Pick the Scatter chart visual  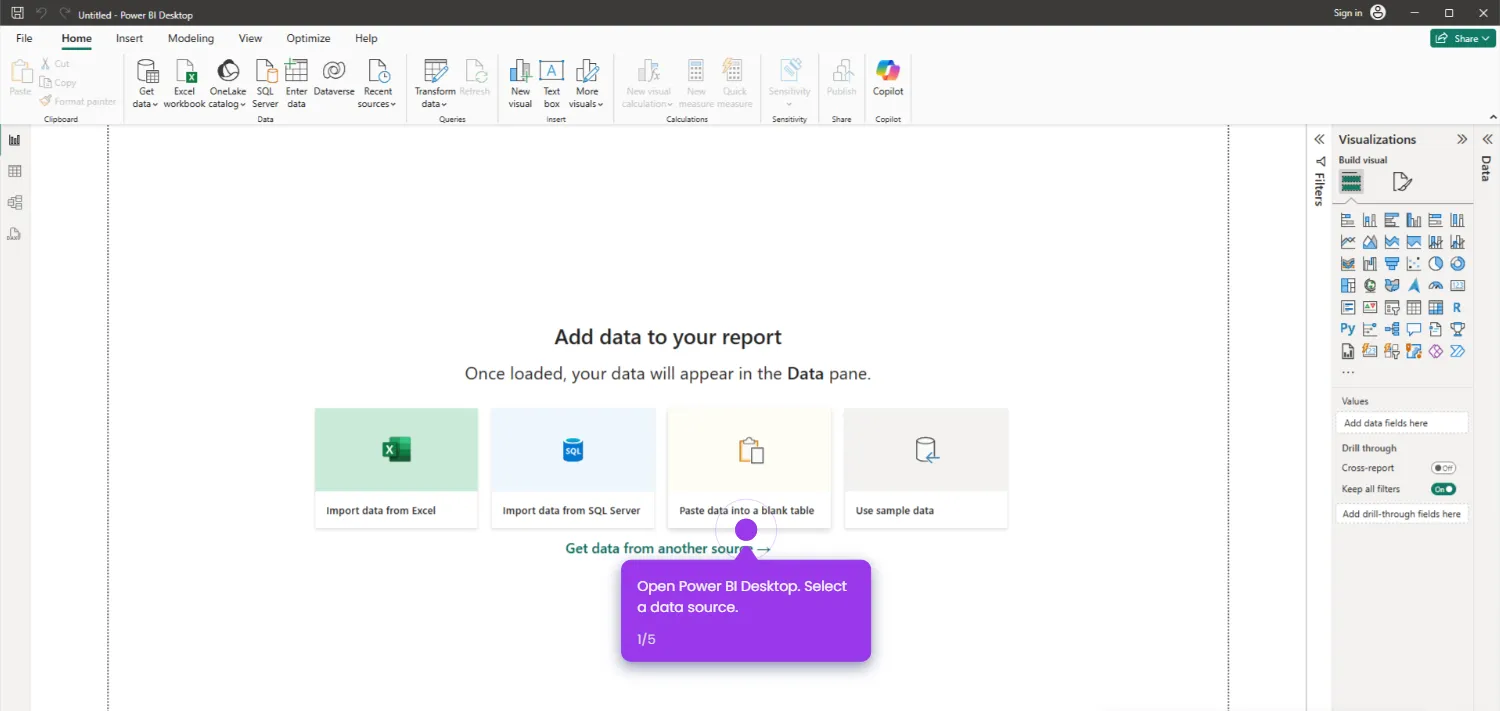point(1414,264)
